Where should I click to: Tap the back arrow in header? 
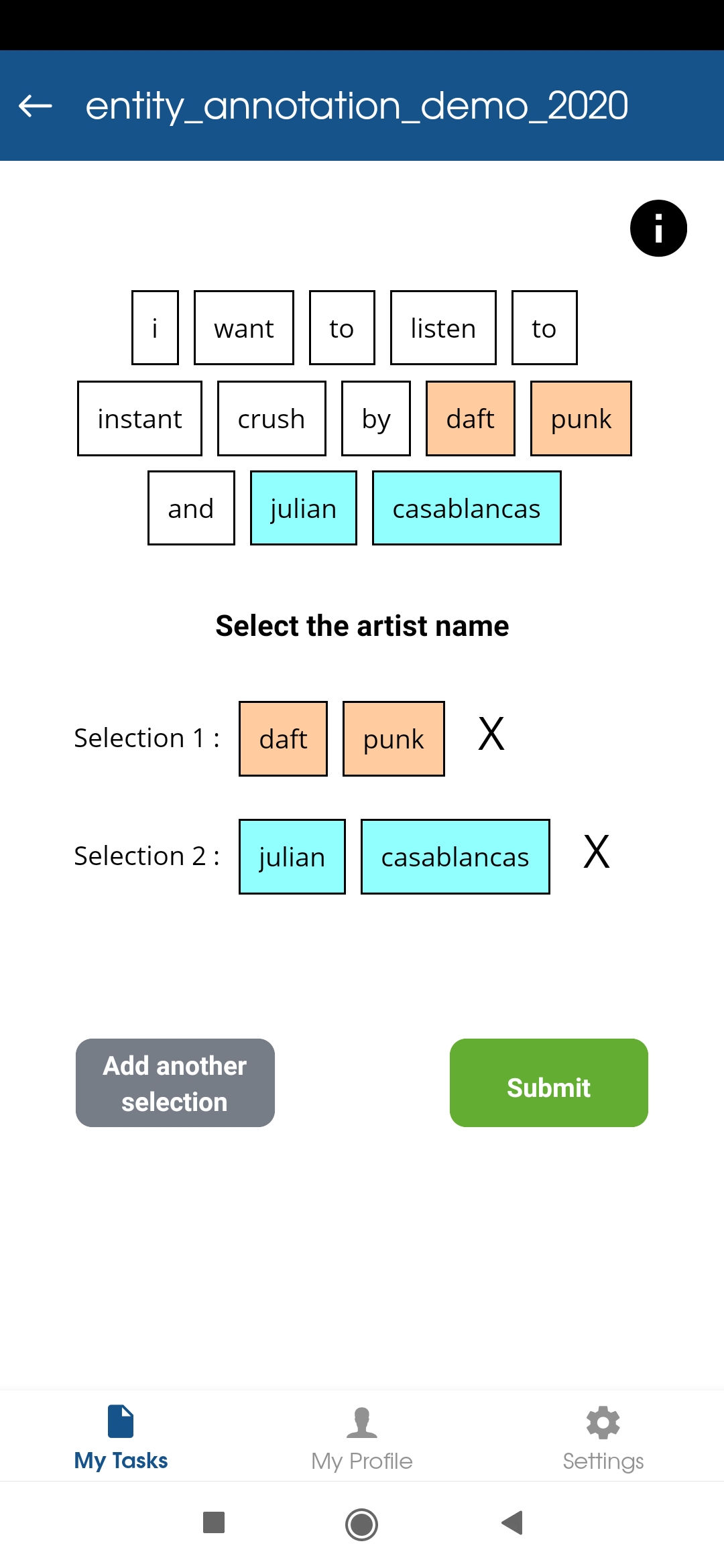[36, 105]
